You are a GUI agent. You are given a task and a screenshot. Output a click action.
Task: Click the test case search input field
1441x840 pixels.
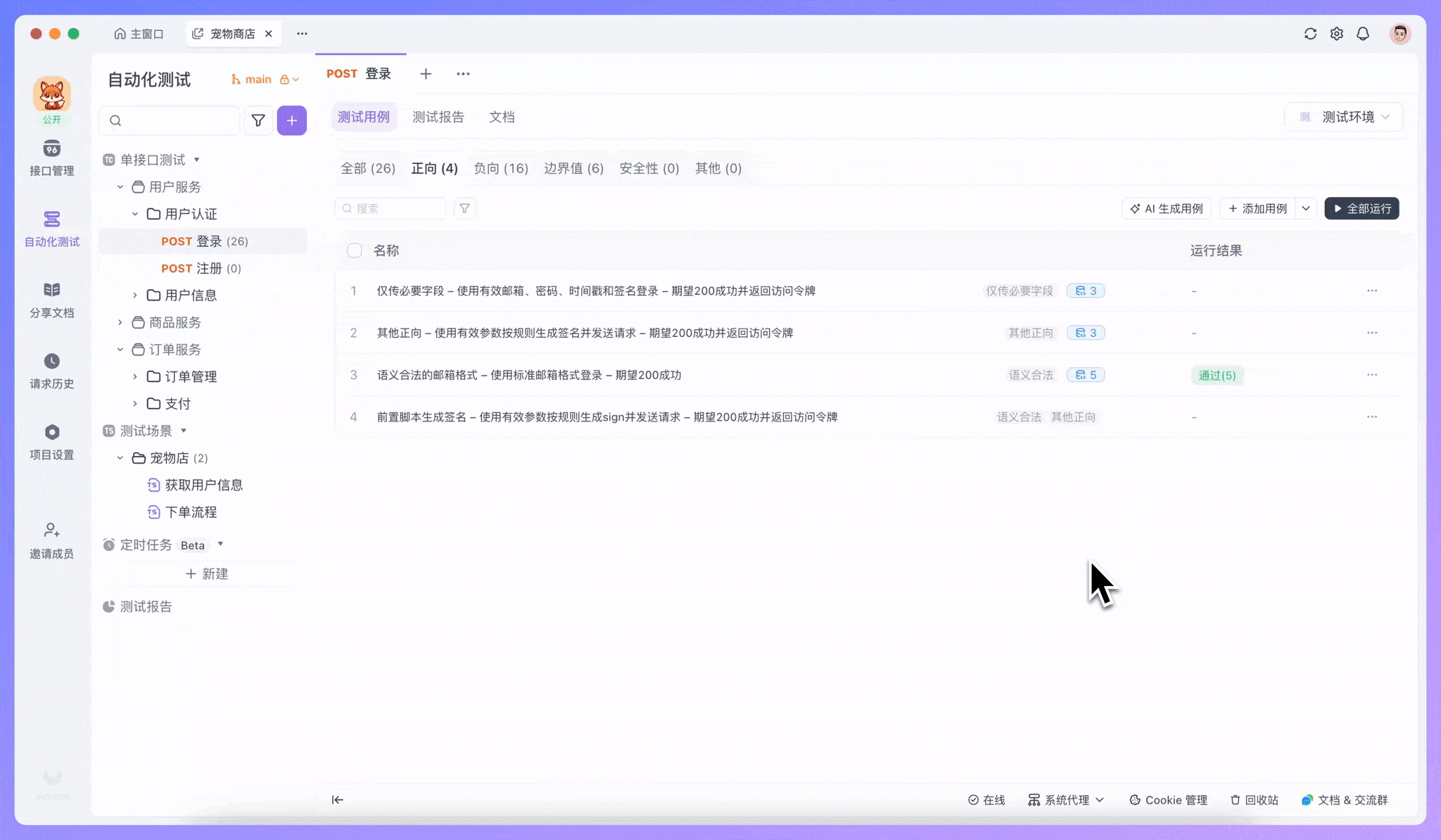tap(391, 208)
